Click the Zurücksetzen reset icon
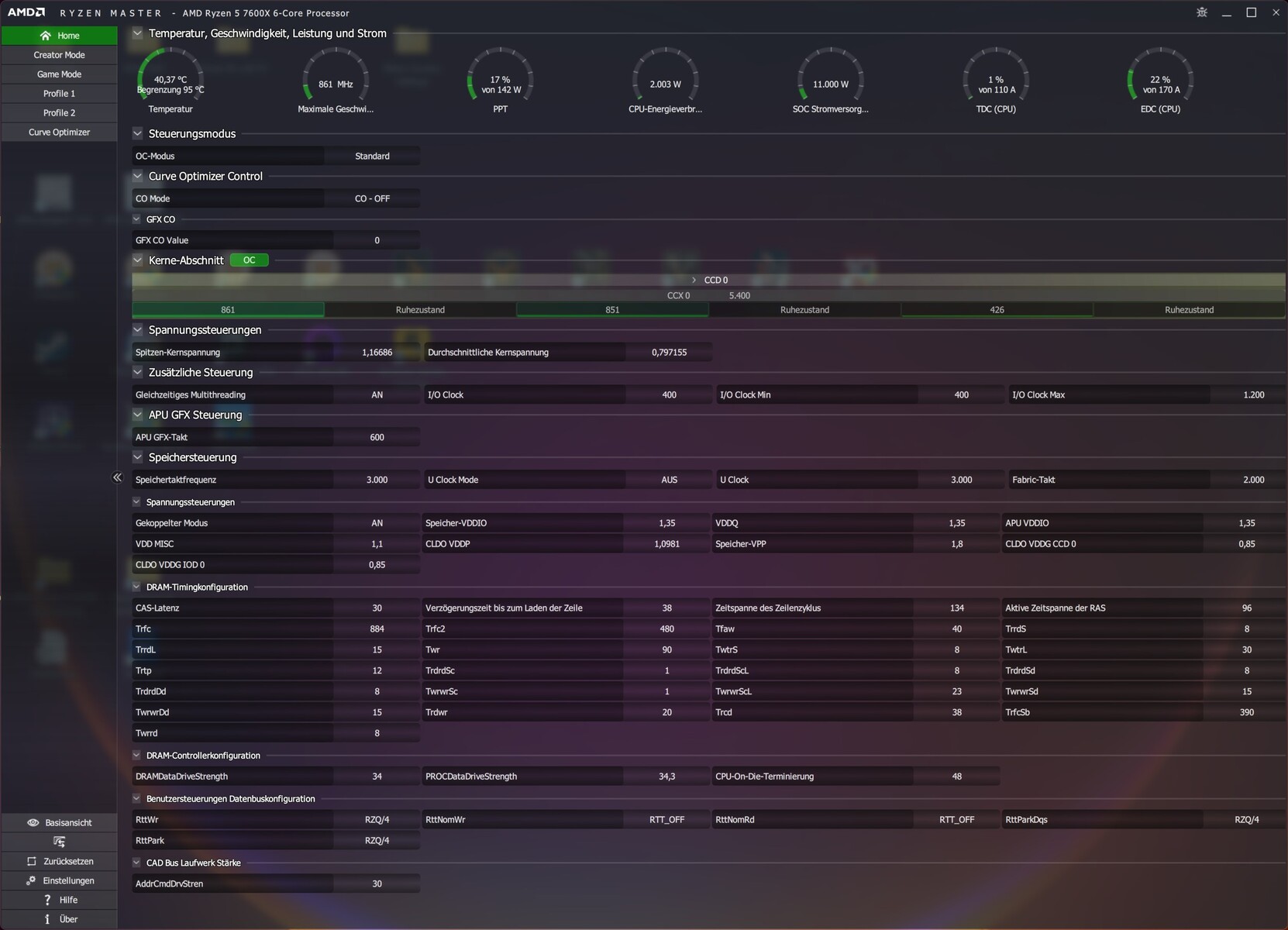The width and height of the screenshot is (1288, 930). click(32, 861)
